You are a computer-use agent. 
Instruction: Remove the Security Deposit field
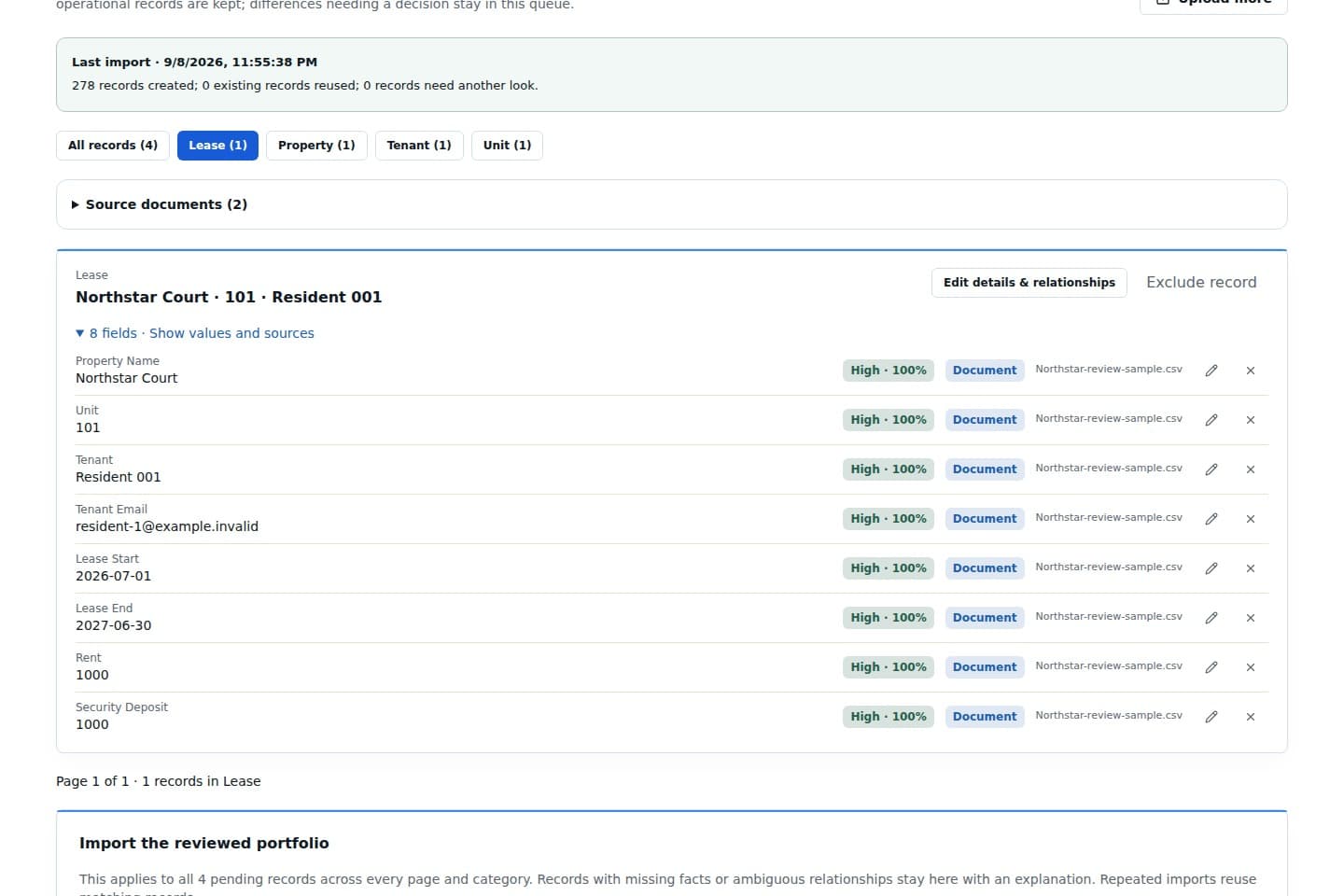[1251, 717]
